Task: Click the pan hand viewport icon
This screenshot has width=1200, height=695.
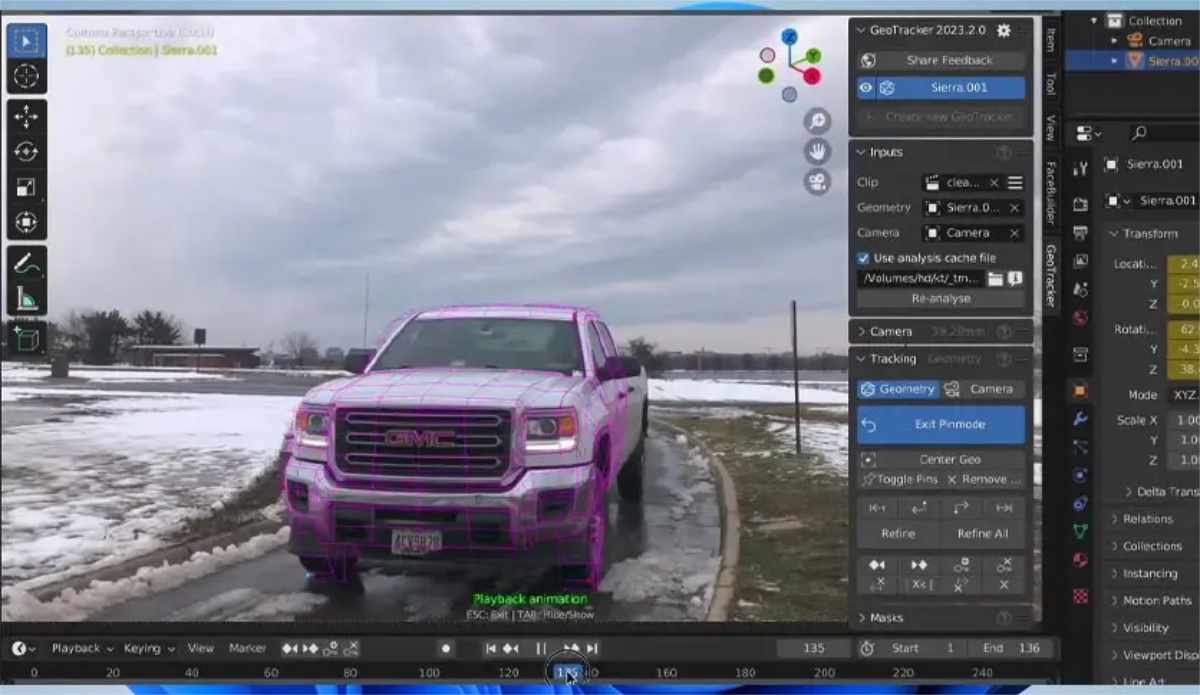Action: [x=818, y=151]
